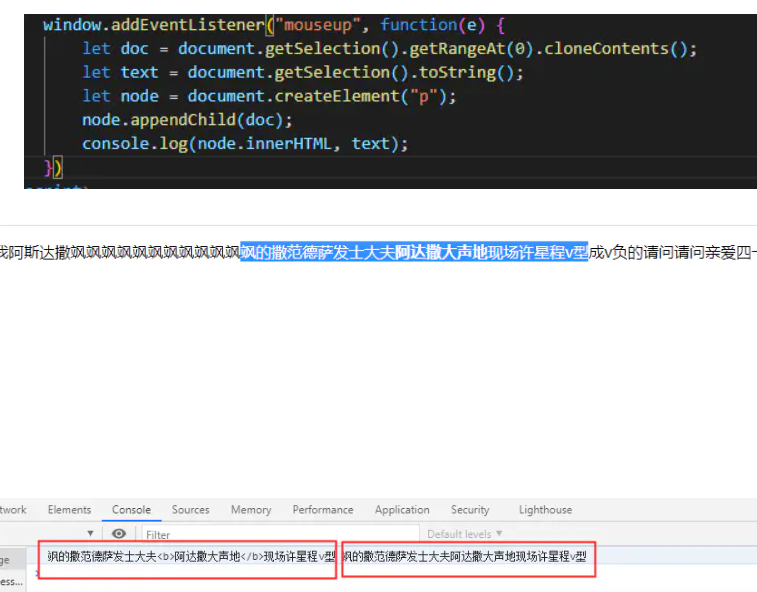The height and width of the screenshot is (592, 757).
Task: Open the Memory tab
Action: (251, 509)
